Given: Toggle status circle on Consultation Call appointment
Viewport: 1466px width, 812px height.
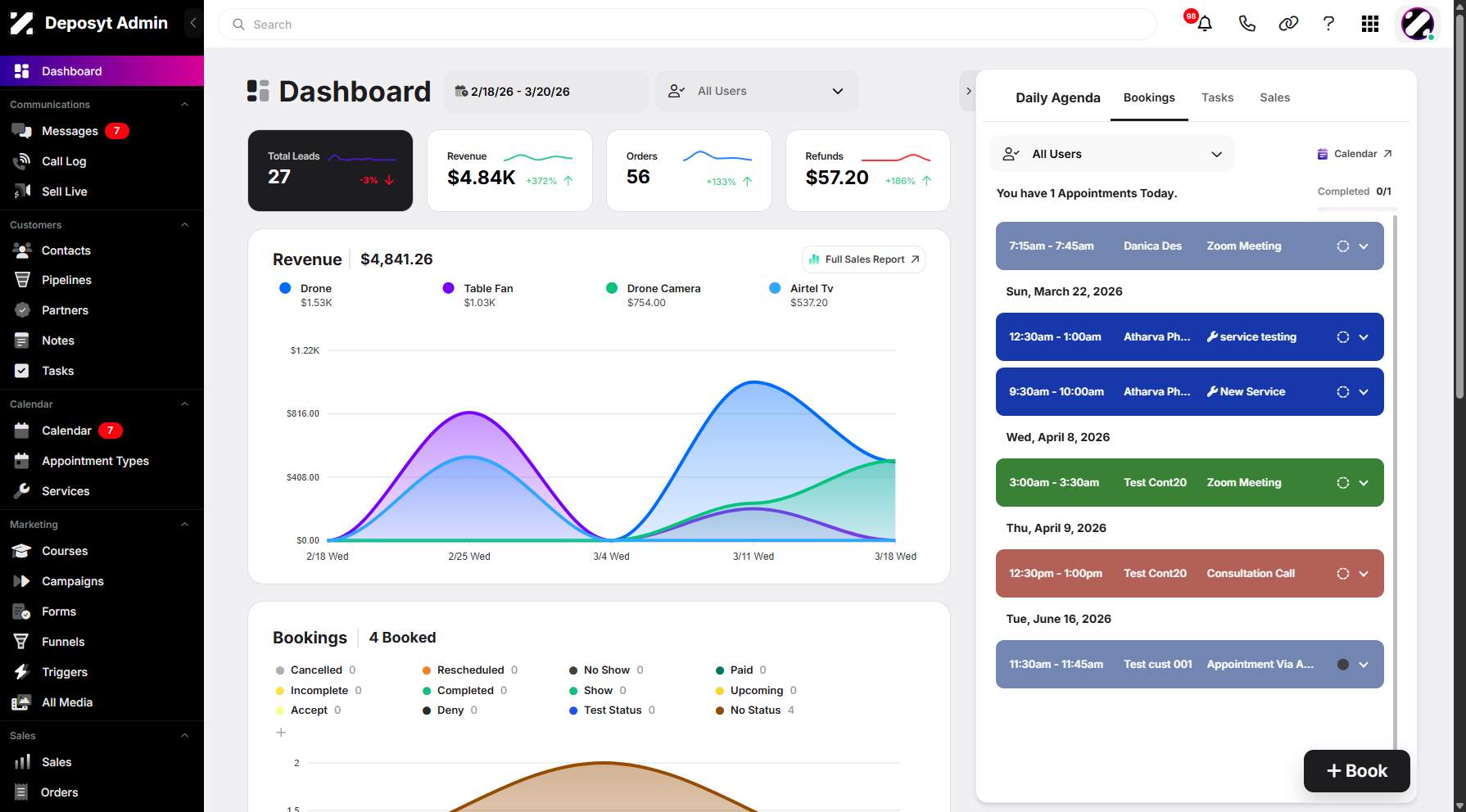Looking at the screenshot, I should pyautogui.click(x=1343, y=574).
